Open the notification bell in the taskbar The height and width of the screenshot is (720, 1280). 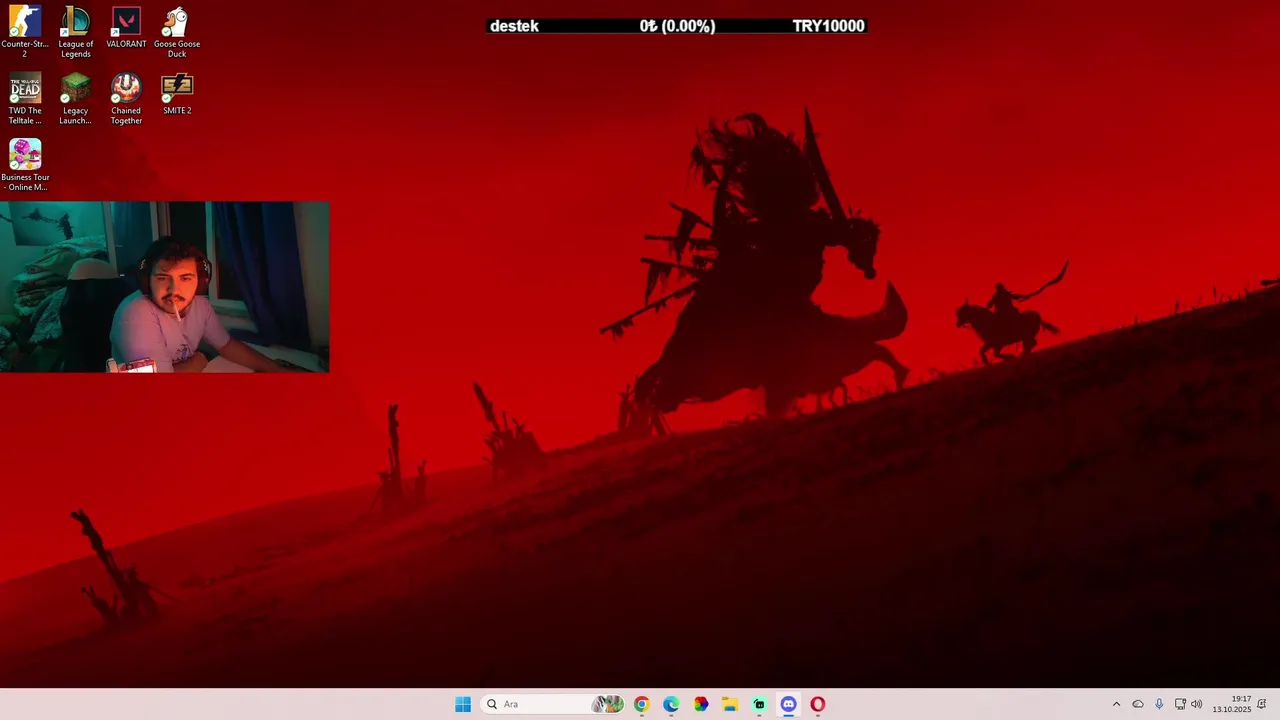point(1262,704)
